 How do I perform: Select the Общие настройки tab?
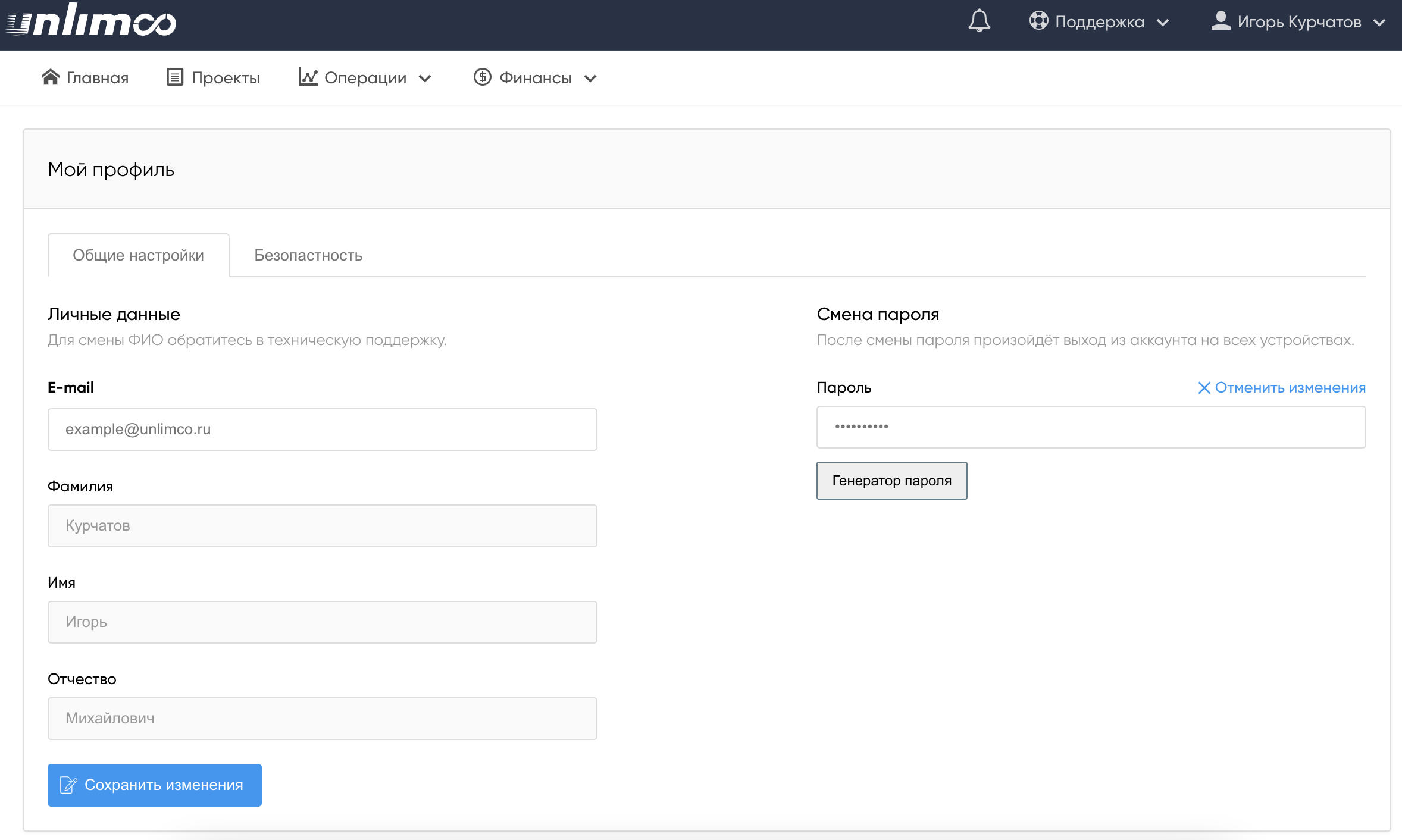[138, 255]
